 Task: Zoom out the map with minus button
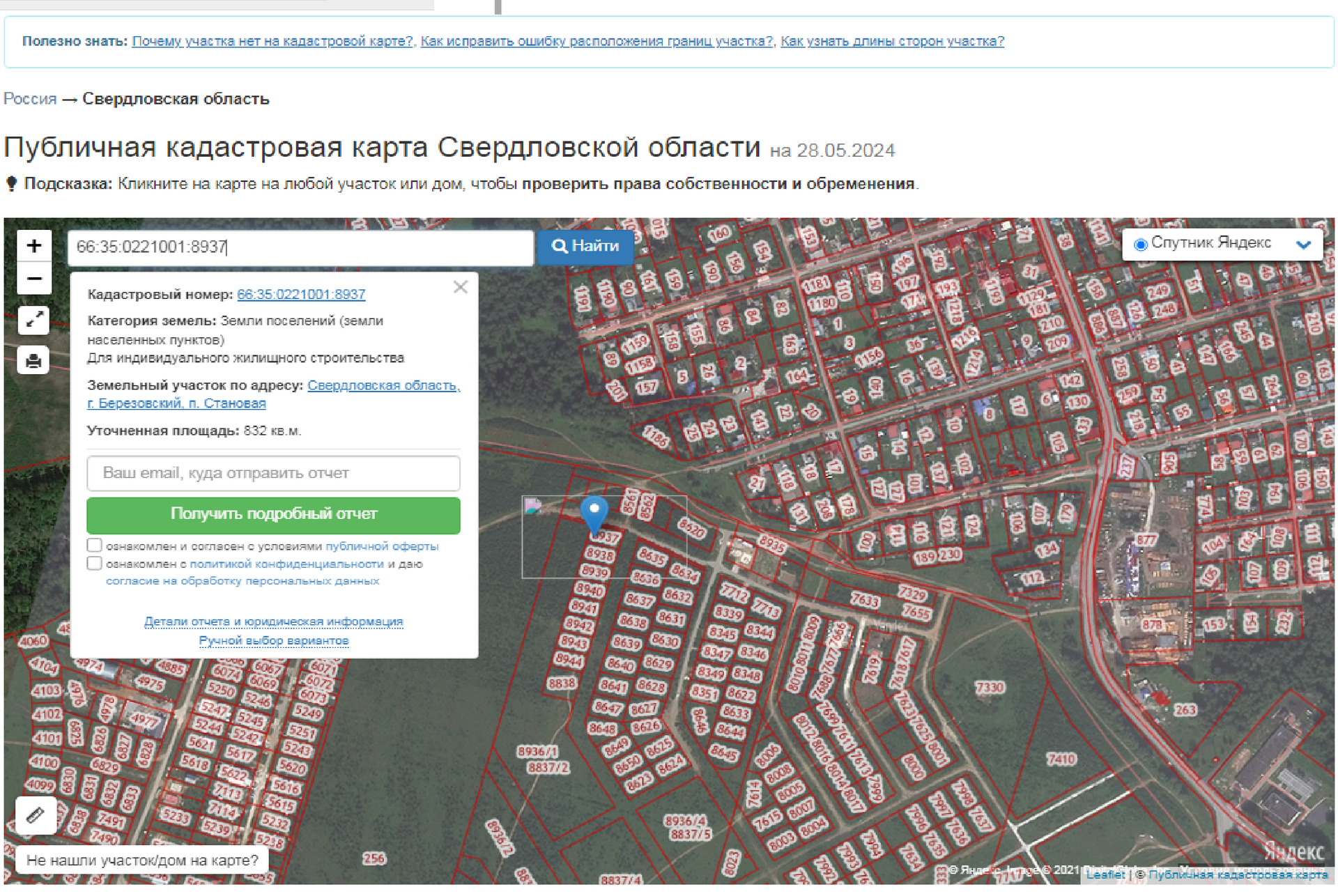[34, 279]
